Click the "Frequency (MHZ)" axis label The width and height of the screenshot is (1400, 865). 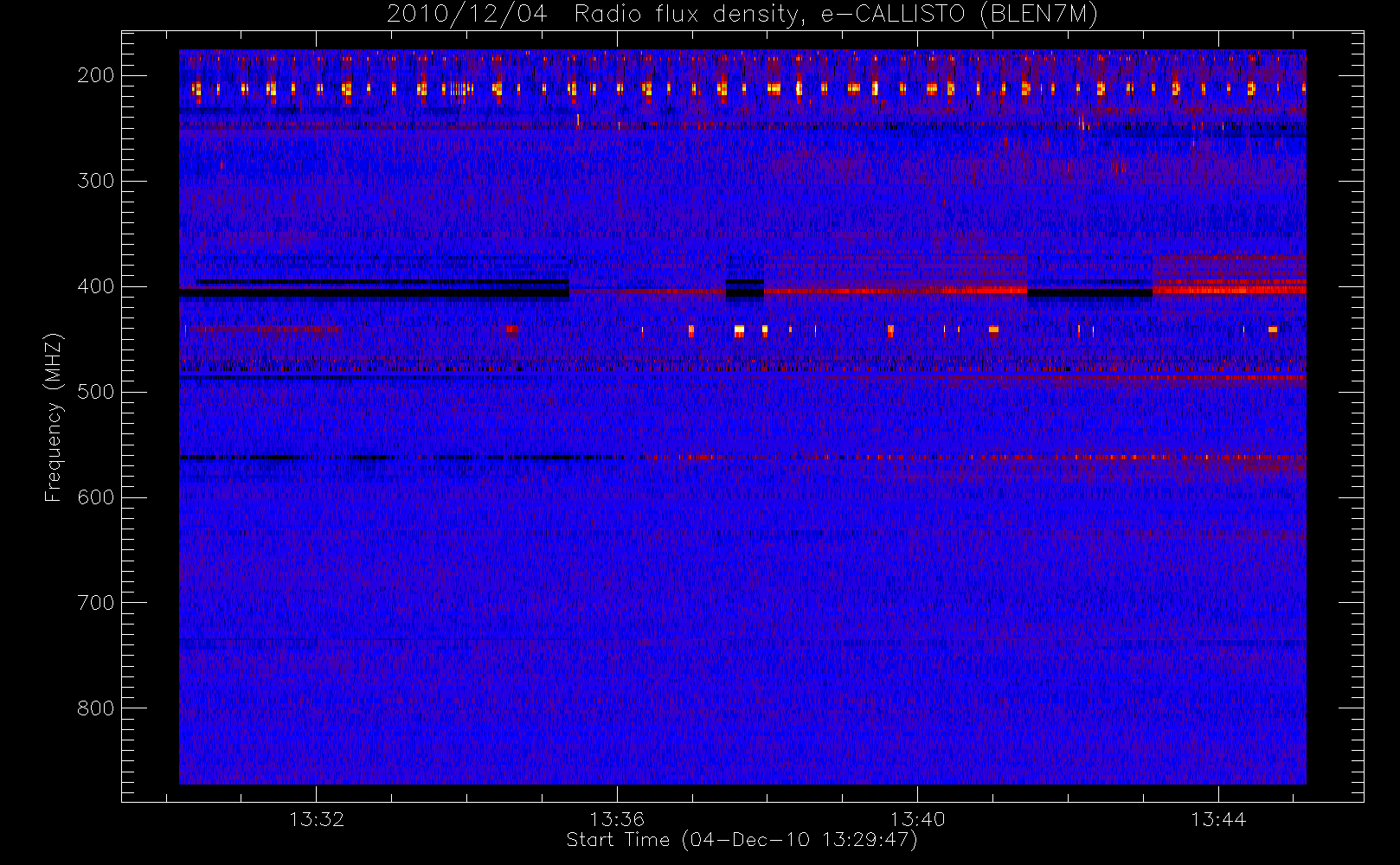coord(54,417)
